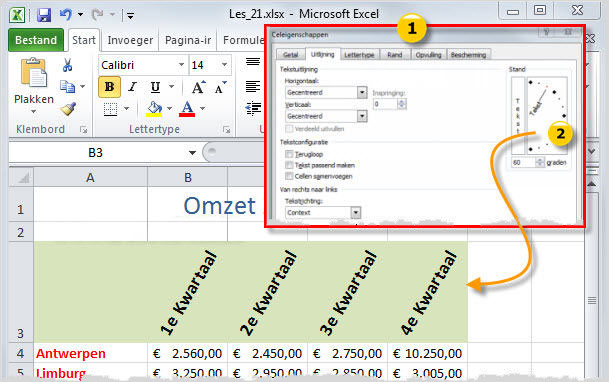Apply yellow fill color bucket
This screenshot has width=609, height=382.
coord(154,109)
